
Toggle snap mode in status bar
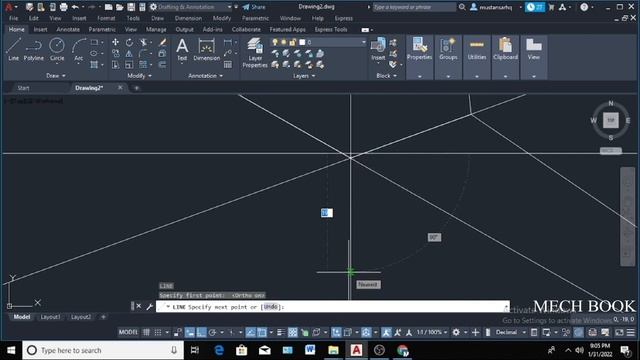coord(158,332)
